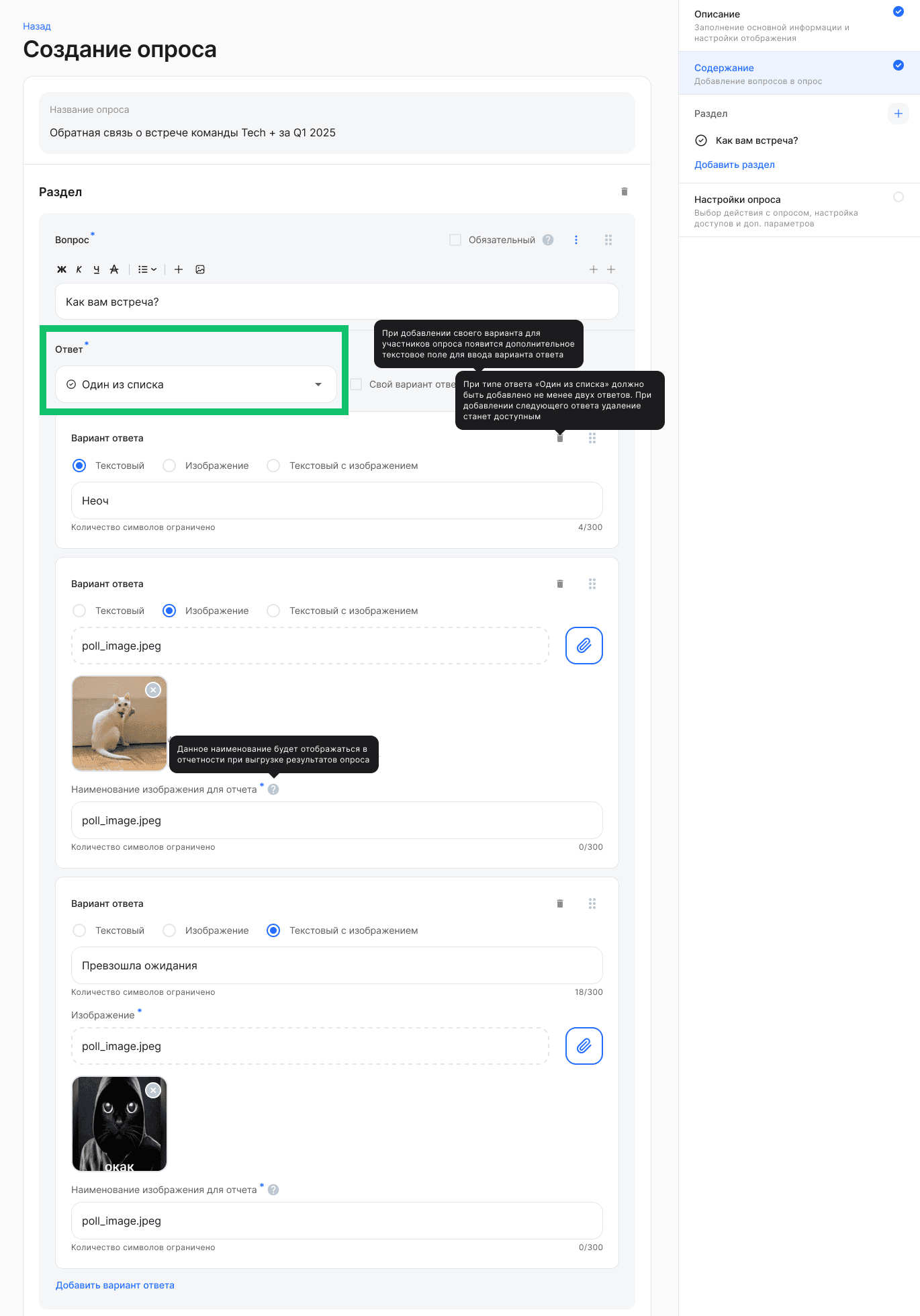Image resolution: width=920 pixels, height=1316 pixels.
Task: Click help icon beside Обязательный
Action: coord(548,240)
